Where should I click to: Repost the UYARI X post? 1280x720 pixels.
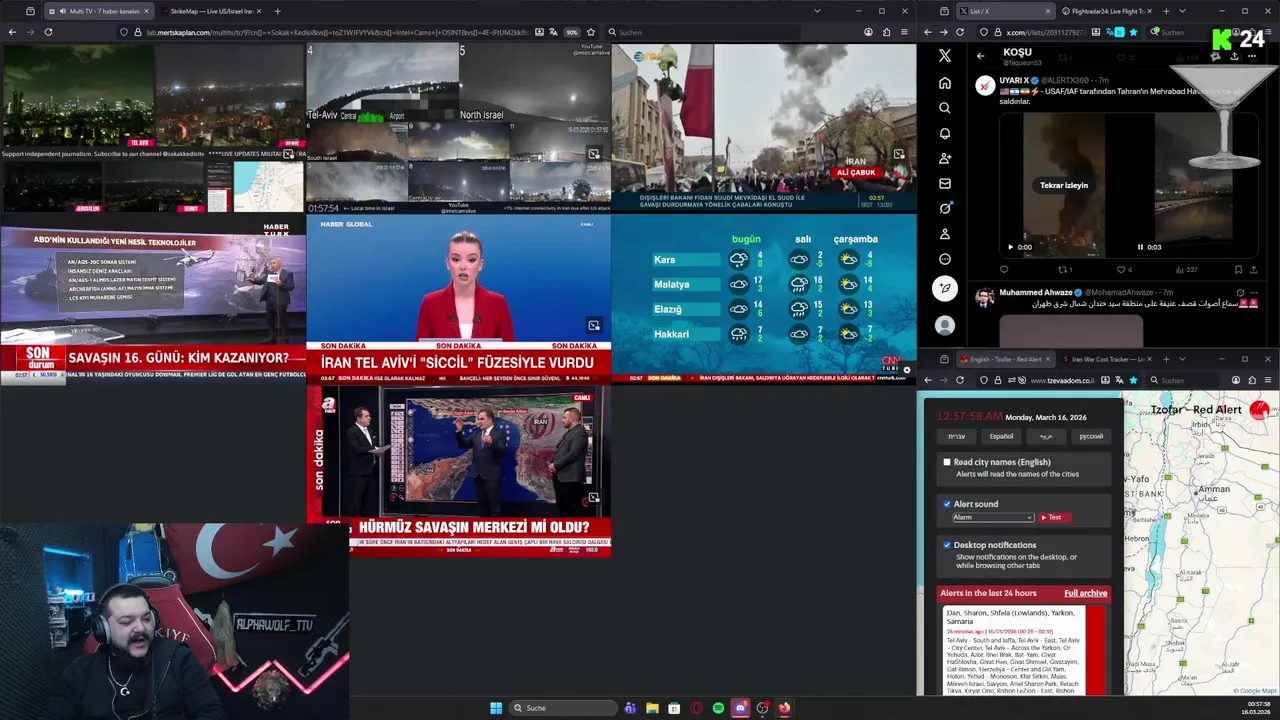pyautogui.click(x=1064, y=269)
